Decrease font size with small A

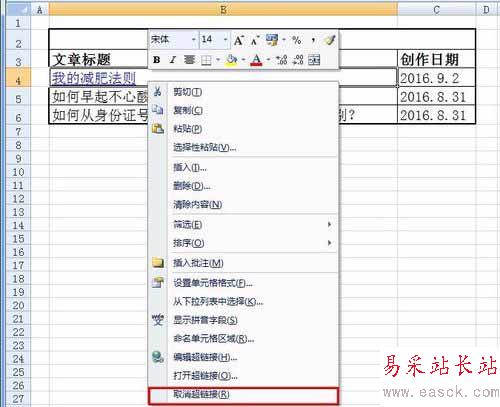(x=255, y=41)
